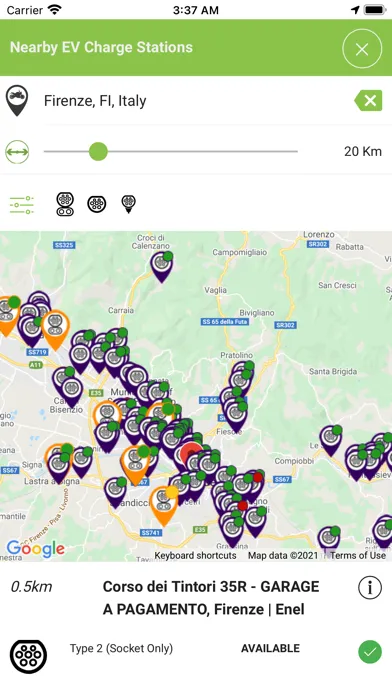Tap the AVAILABLE status label
This screenshot has width=392, height=696.
(270, 649)
